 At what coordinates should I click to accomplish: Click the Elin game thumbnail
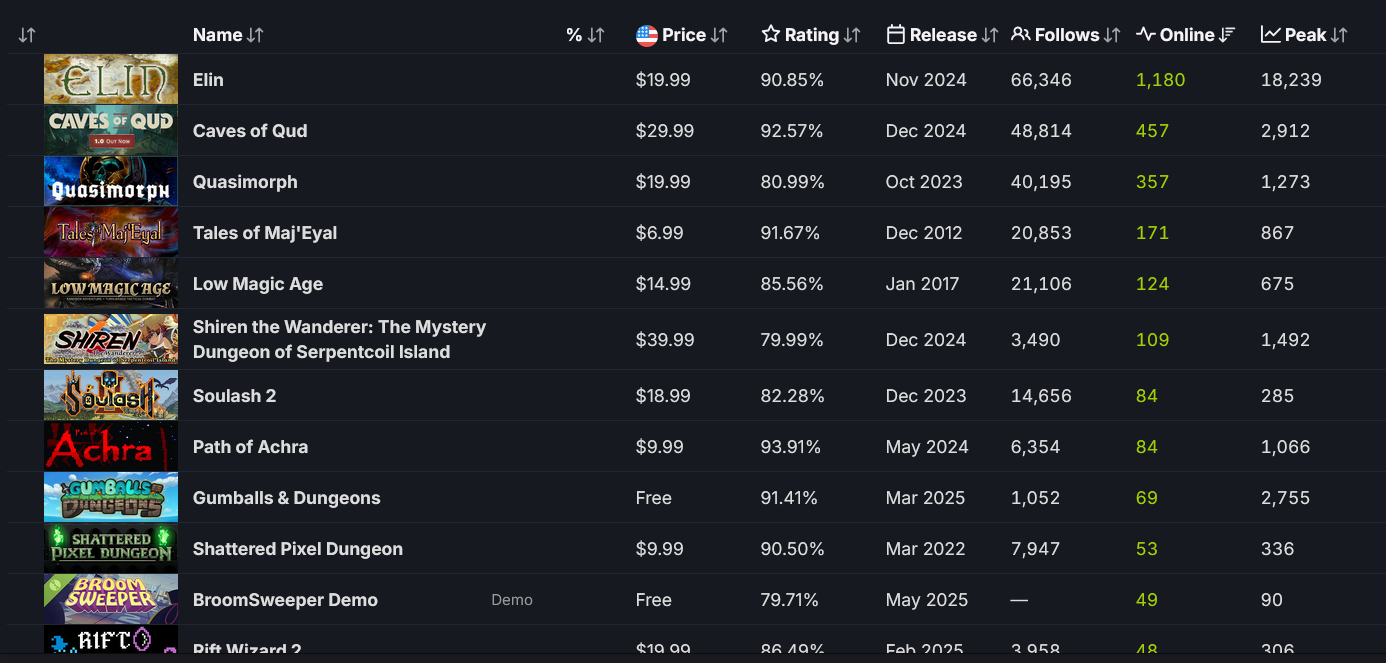111,80
